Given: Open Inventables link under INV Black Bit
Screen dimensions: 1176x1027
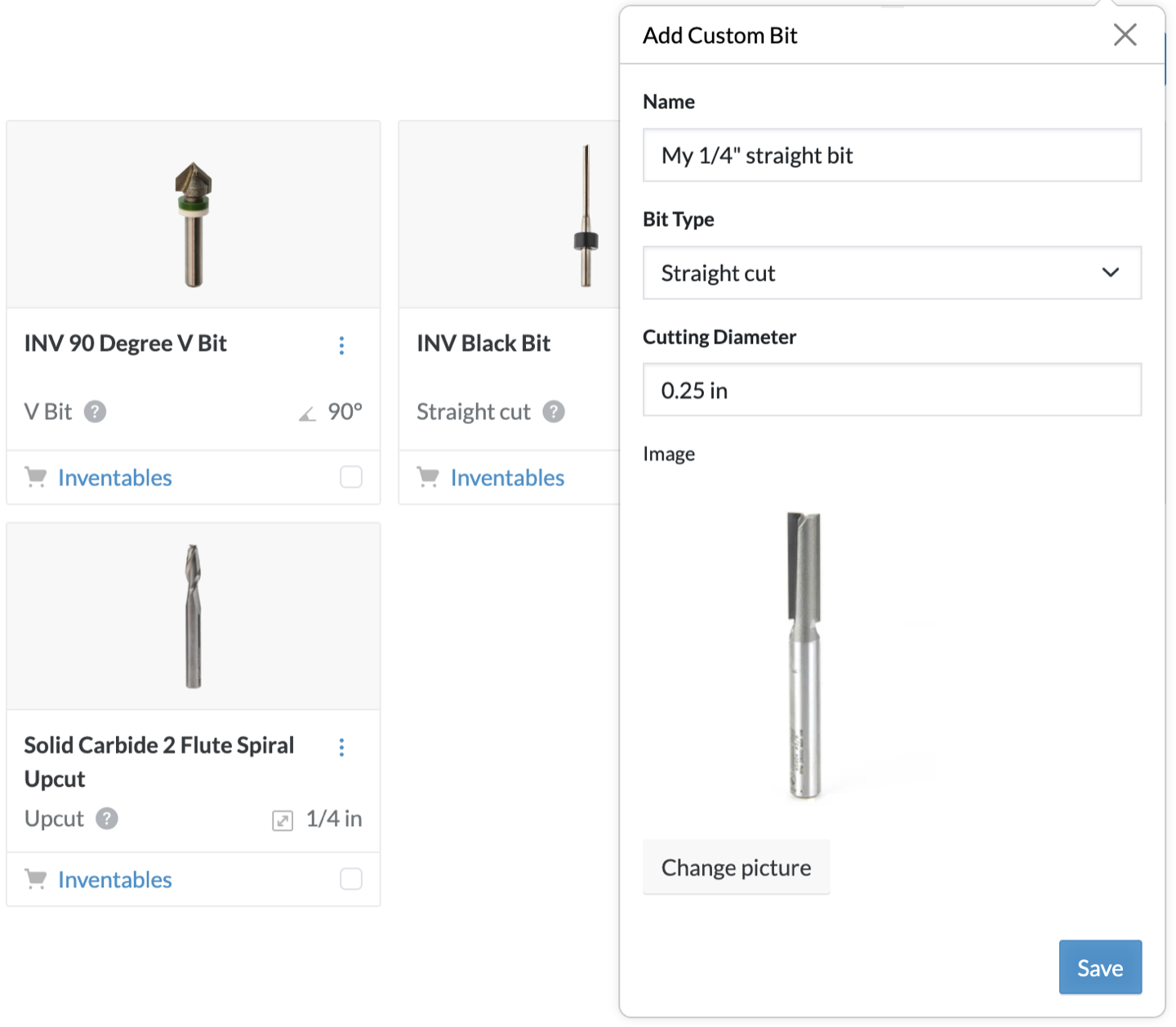Looking at the screenshot, I should (x=507, y=478).
